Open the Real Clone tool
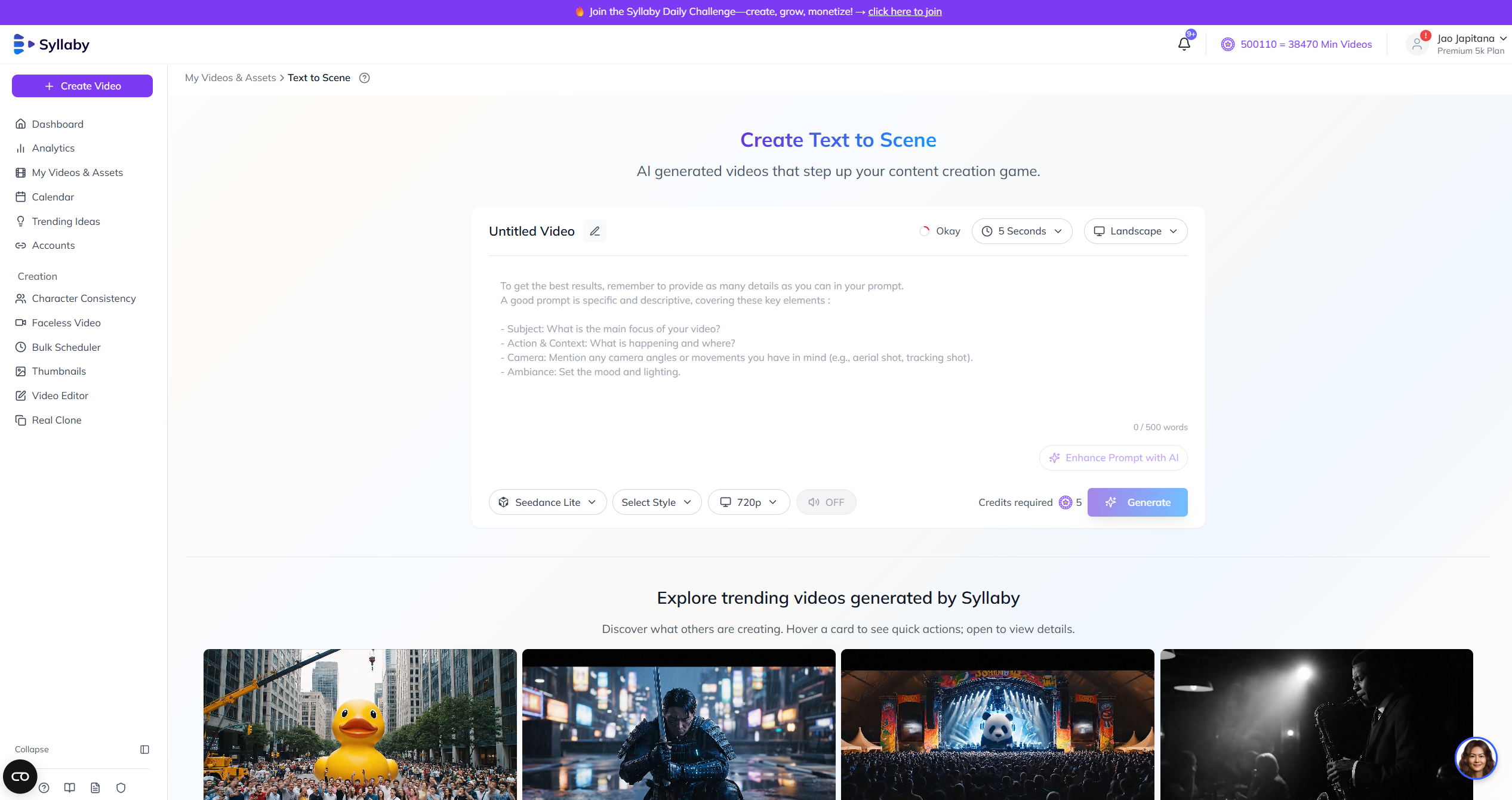 (57, 420)
